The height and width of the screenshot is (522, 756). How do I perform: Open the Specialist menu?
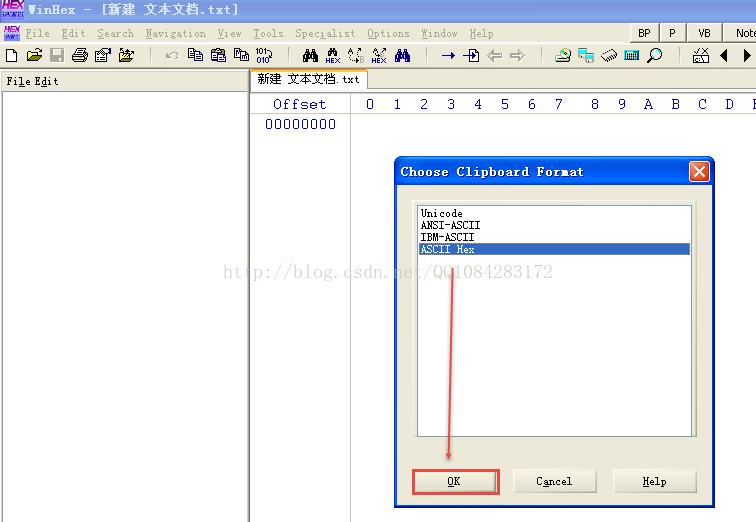[325, 33]
